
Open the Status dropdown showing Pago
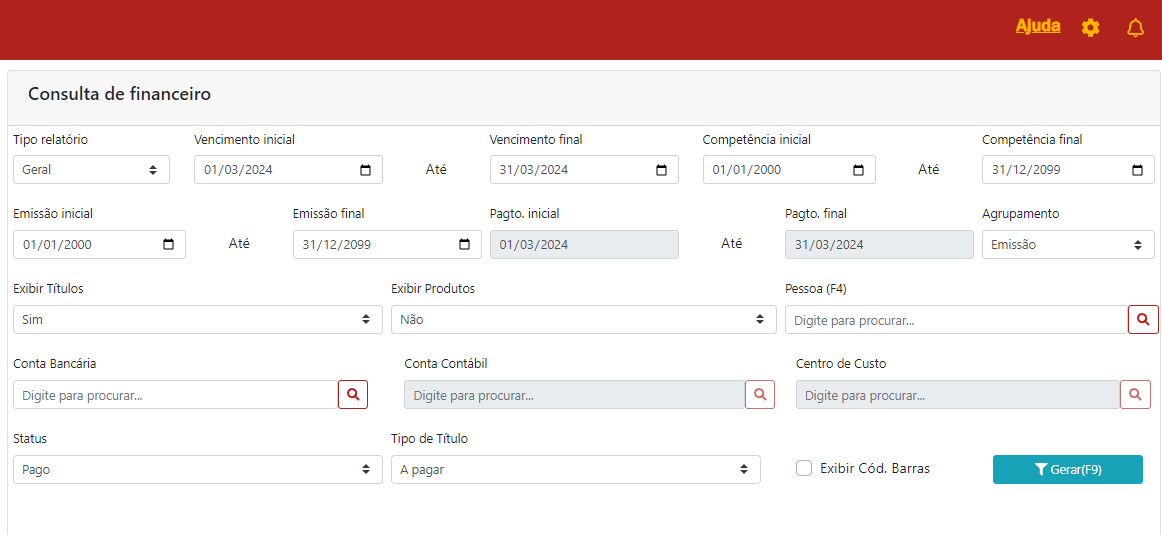pyautogui.click(x=197, y=470)
